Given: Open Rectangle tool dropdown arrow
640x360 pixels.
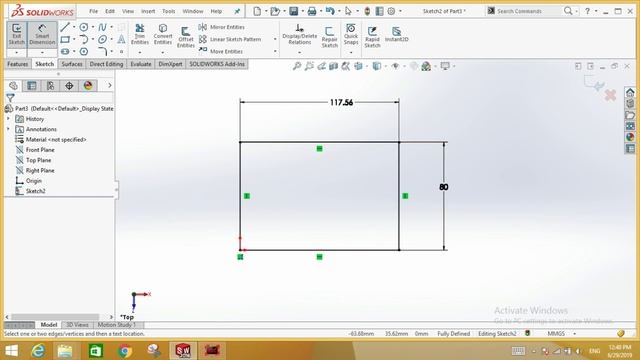Looking at the screenshot, I should (x=74, y=40).
